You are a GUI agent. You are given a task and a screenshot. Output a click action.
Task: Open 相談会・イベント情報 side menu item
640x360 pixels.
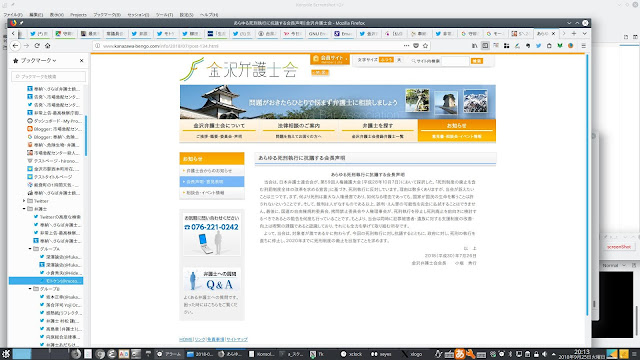212,193
